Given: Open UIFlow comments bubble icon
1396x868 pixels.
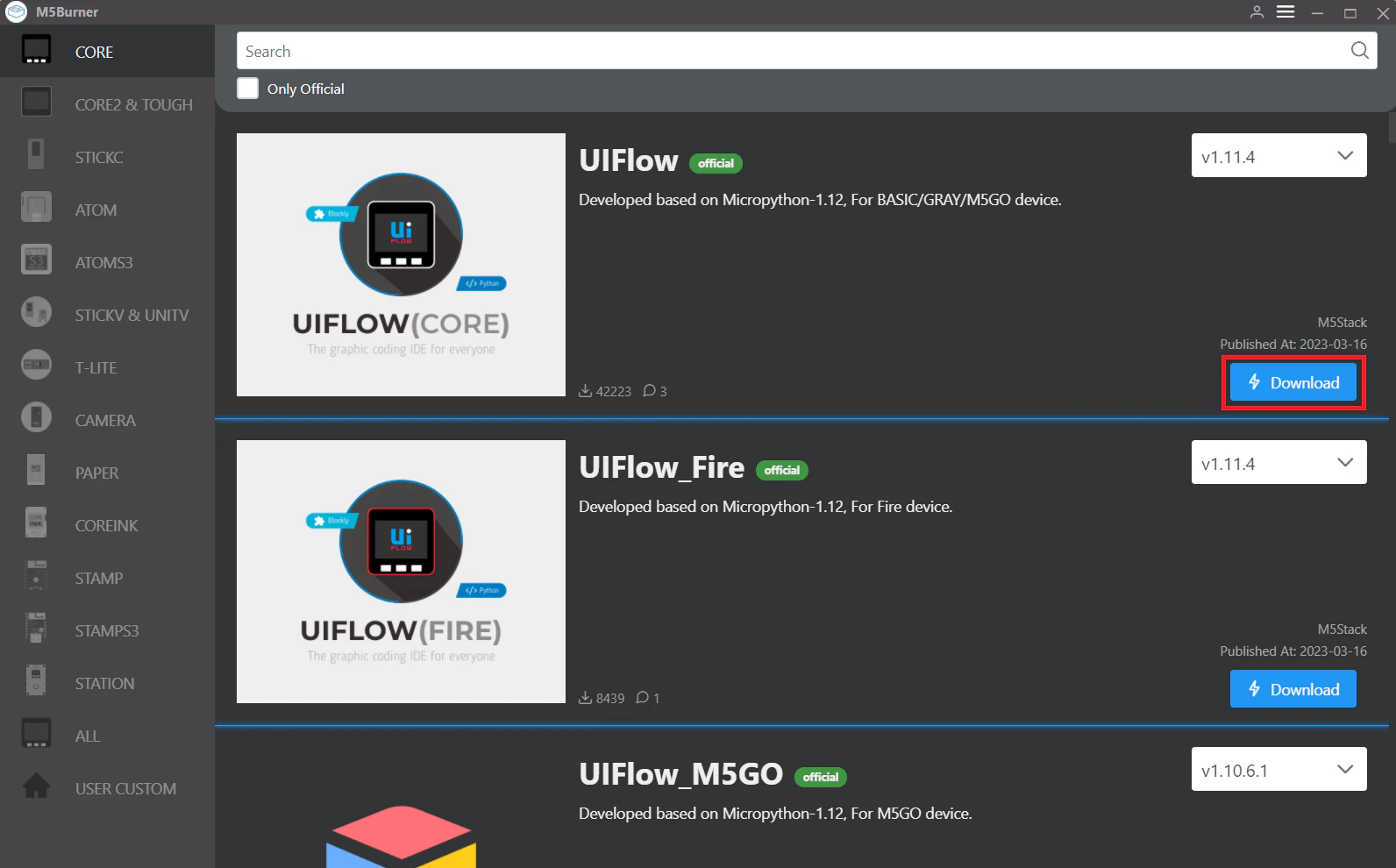Looking at the screenshot, I should pos(649,391).
